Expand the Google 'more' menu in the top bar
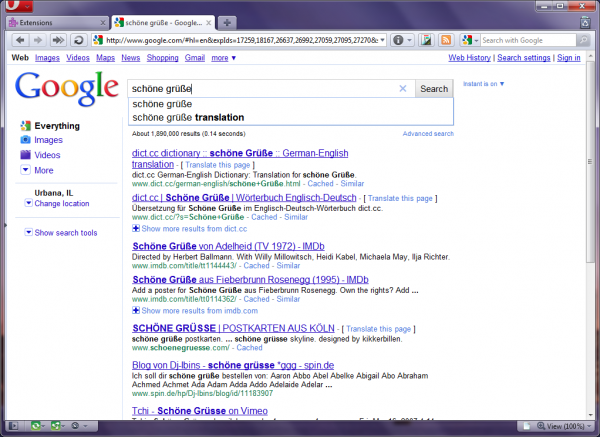The width and height of the screenshot is (600, 437). (224, 58)
